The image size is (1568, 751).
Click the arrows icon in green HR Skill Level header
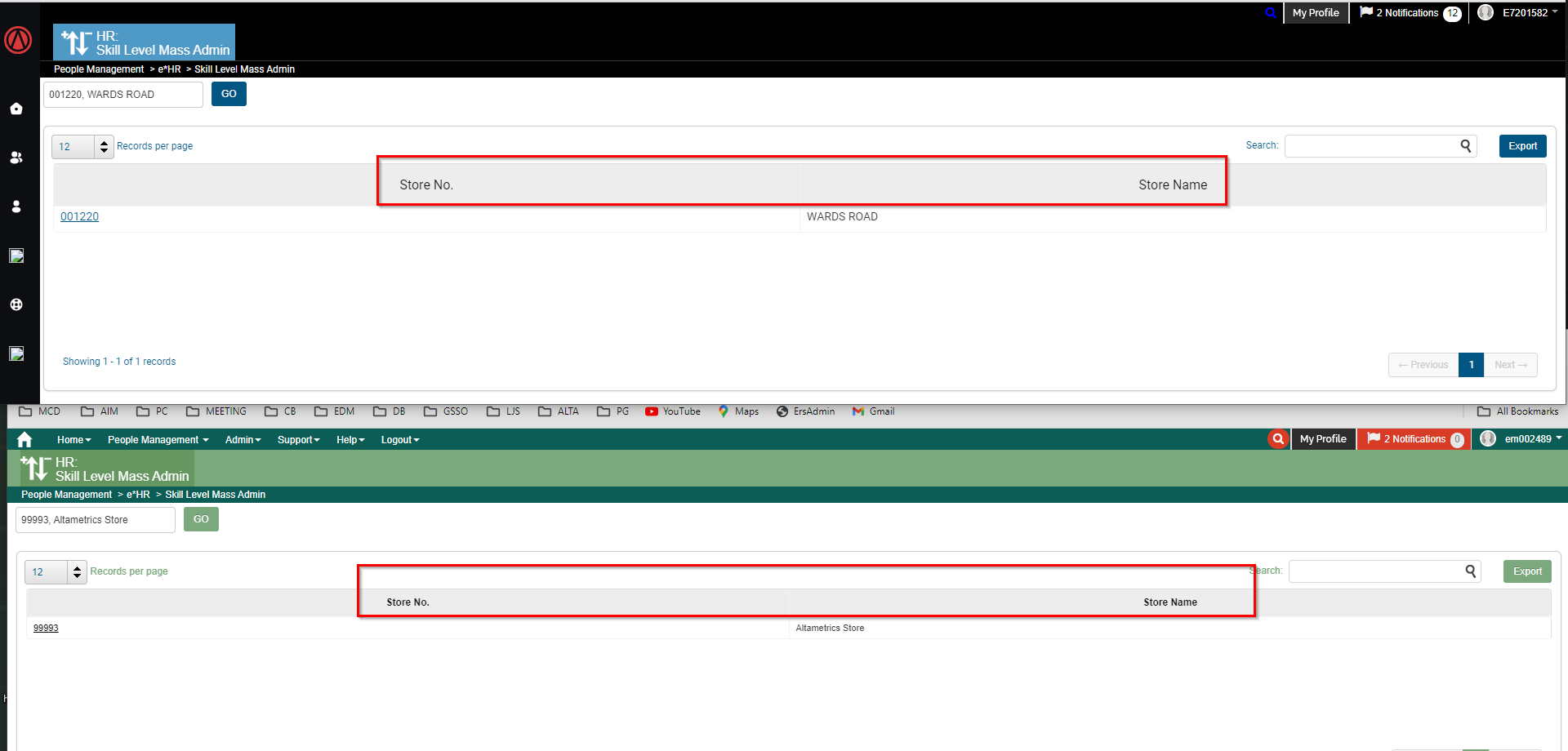[x=35, y=468]
